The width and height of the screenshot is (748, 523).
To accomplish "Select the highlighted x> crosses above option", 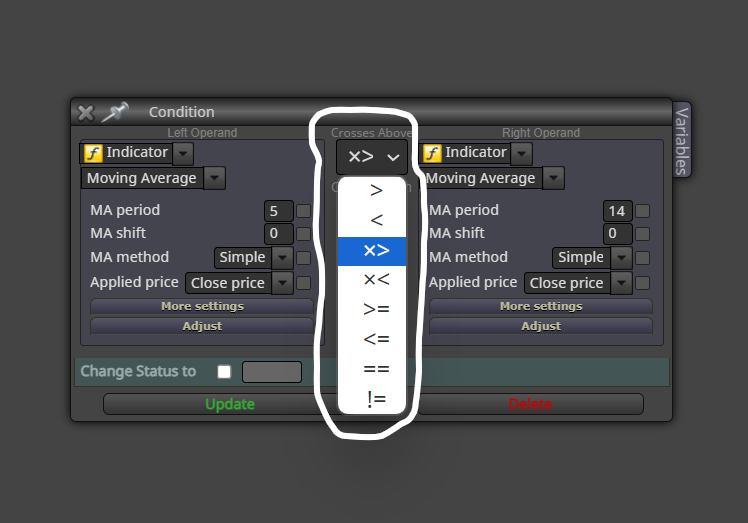I will point(372,251).
